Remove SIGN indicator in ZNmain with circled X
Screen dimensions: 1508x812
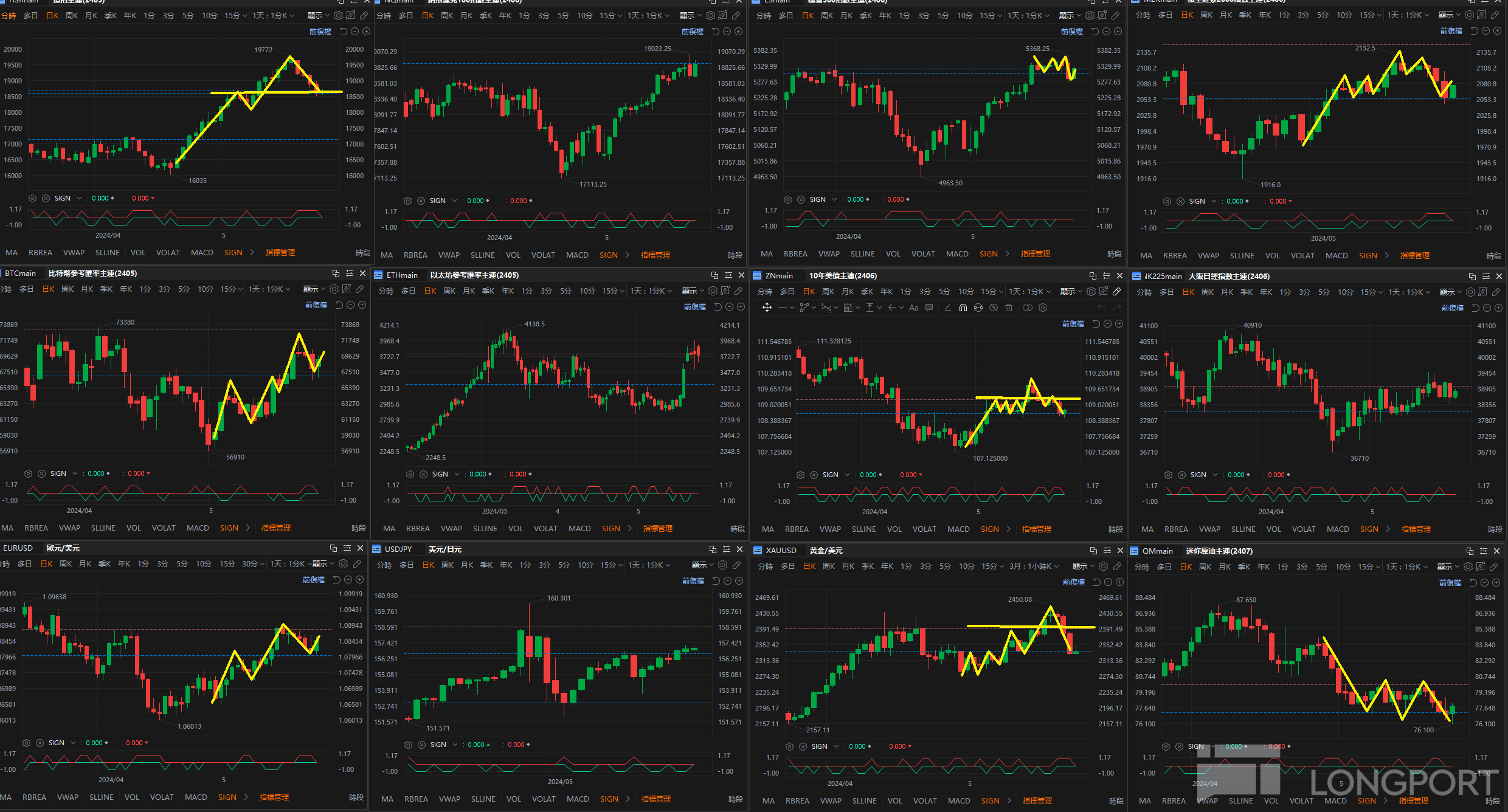tap(814, 475)
